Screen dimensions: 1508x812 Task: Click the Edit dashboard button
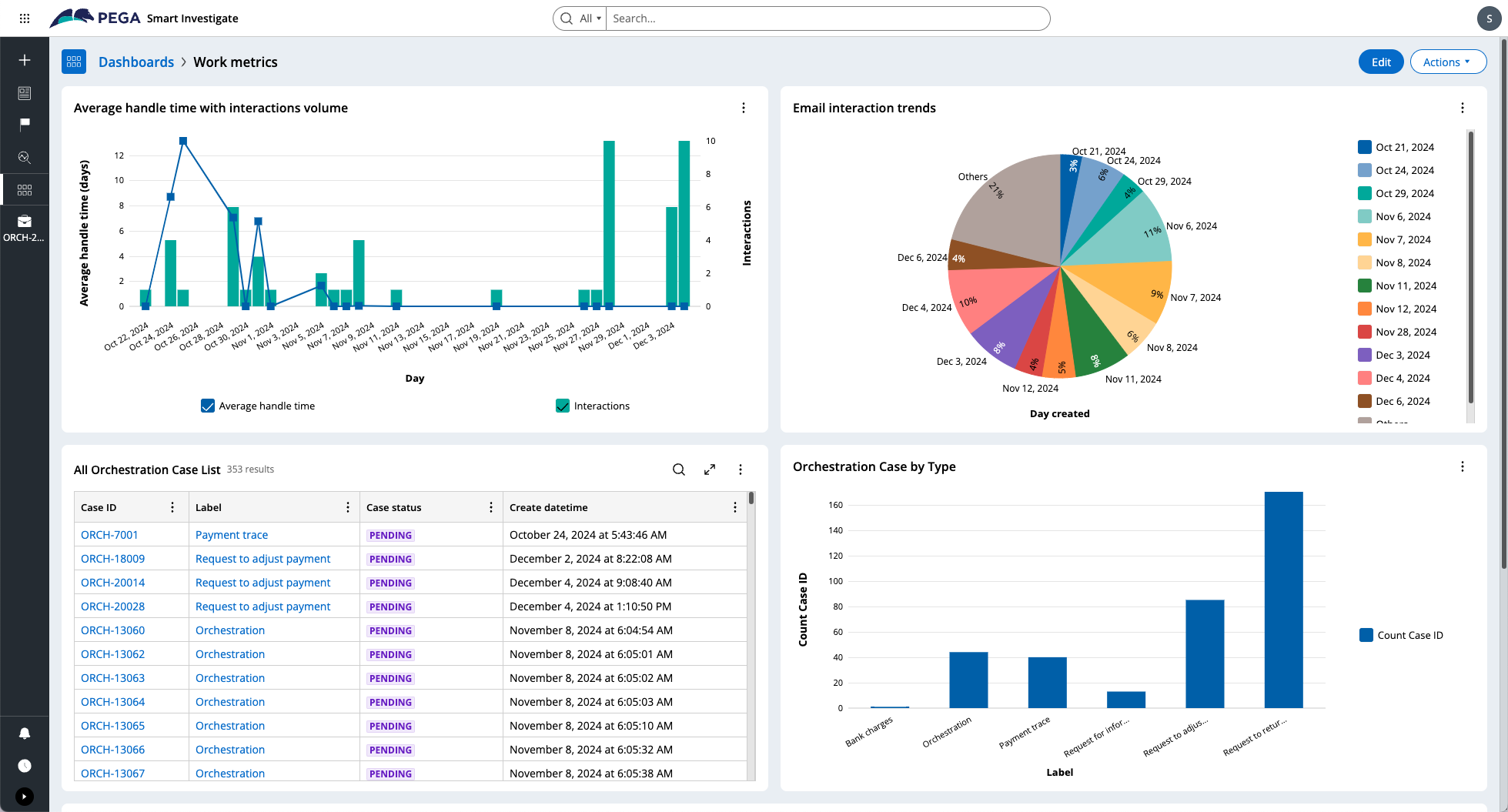click(1381, 62)
